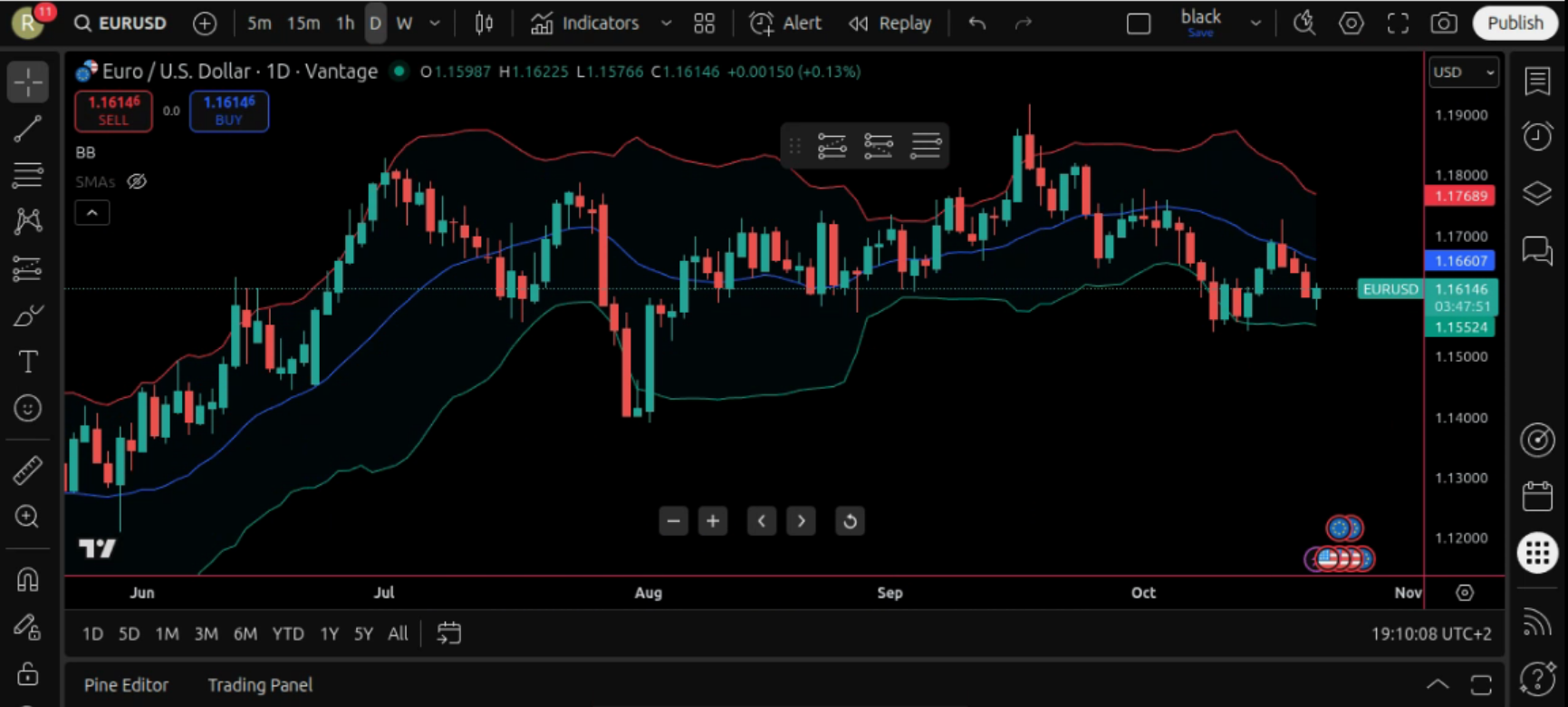Screen dimensions: 1568x707
Task: Create an Alert
Action: [785, 24]
